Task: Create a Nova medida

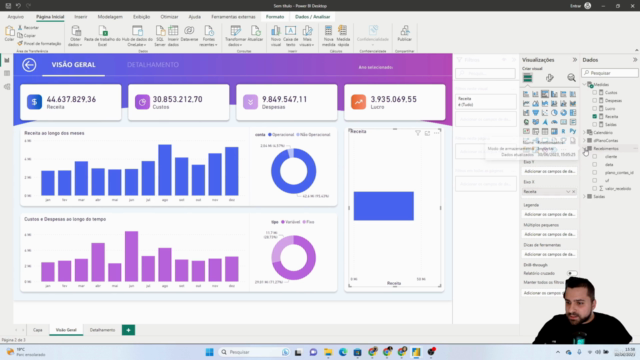Action: pyautogui.click(x=328, y=36)
